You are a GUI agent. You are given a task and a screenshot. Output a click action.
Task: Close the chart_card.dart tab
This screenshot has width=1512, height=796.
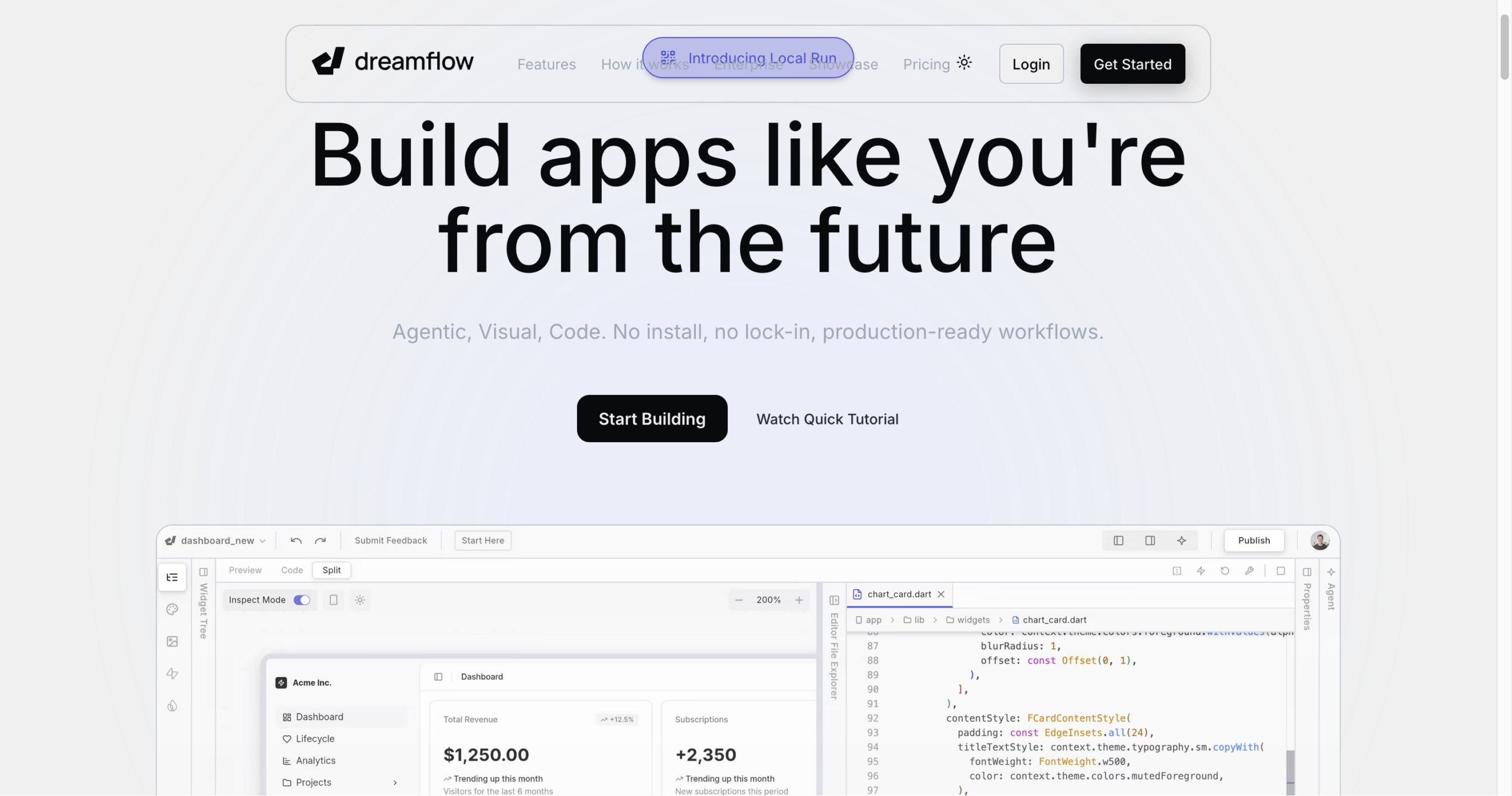coord(941,595)
